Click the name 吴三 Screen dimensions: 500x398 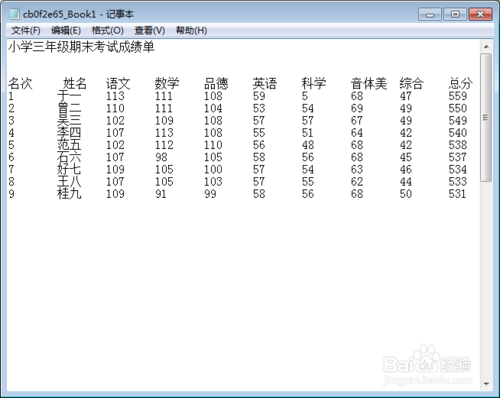pos(69,120)
